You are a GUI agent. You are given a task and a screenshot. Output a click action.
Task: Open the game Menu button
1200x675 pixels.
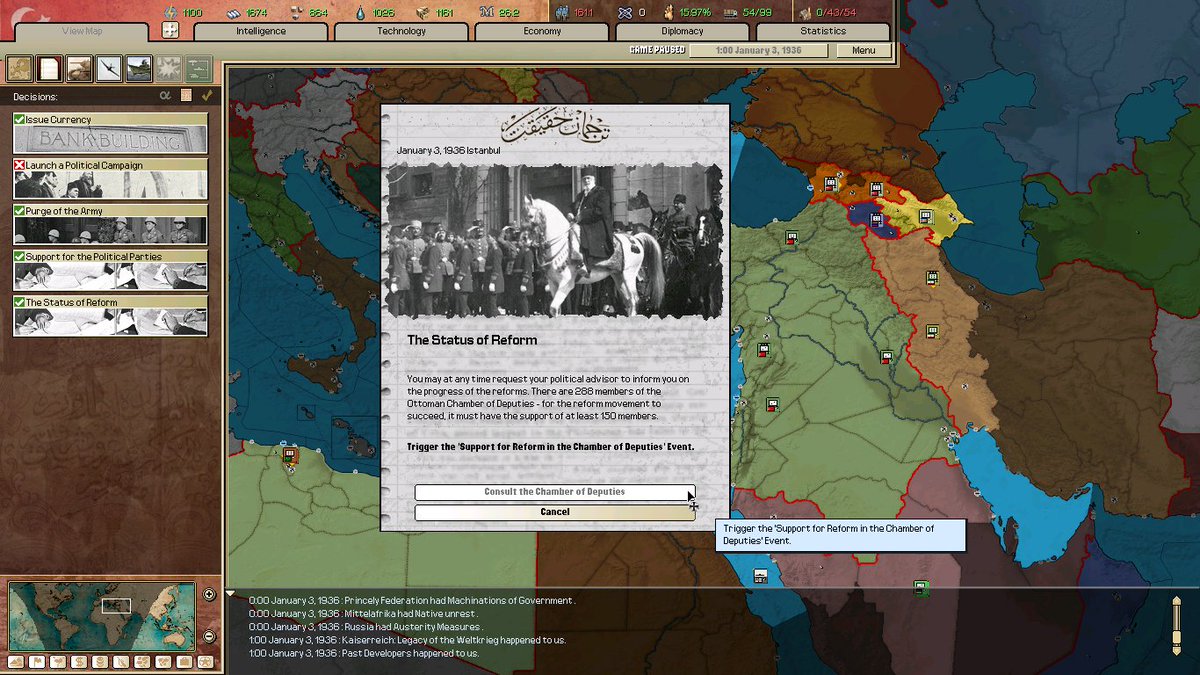tap(863, 51)
